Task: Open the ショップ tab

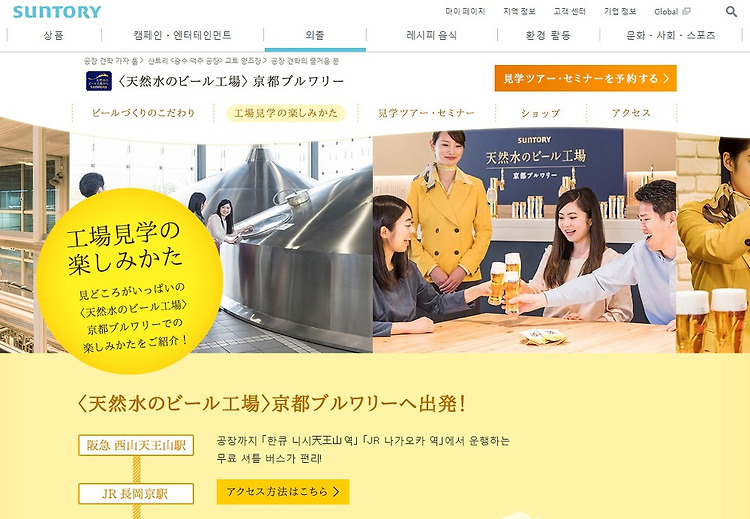Action: [x=540, y=113]
